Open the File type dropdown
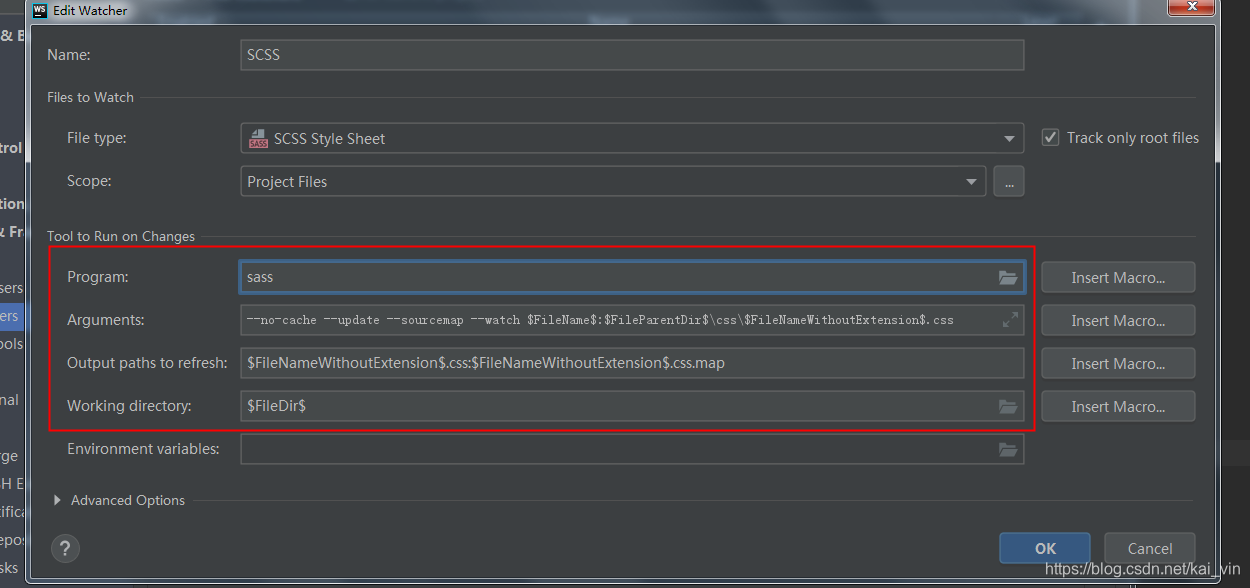This screenshot has height=588, width=1250. click(x=632, y=138)
